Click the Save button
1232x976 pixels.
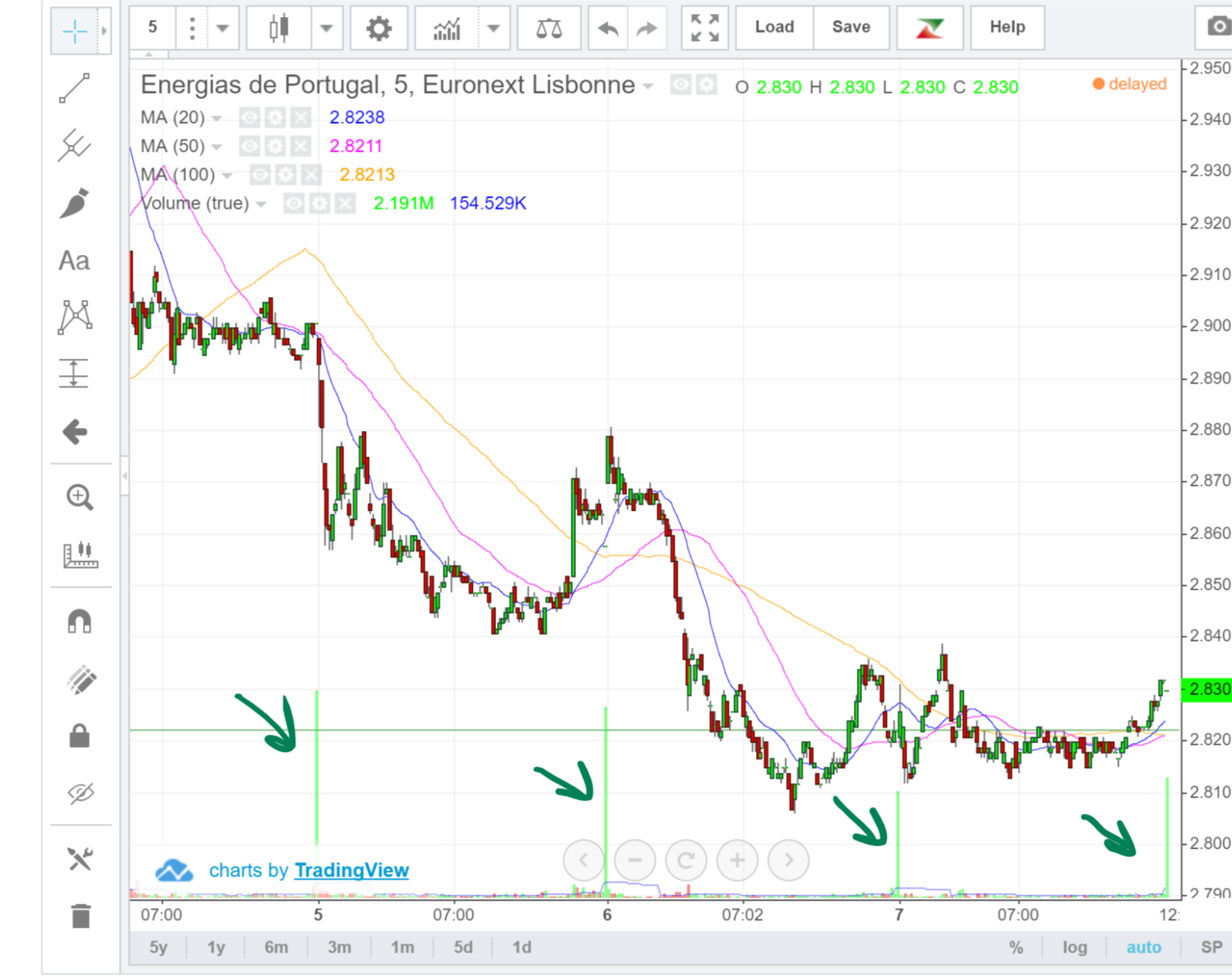click(851, 27)
